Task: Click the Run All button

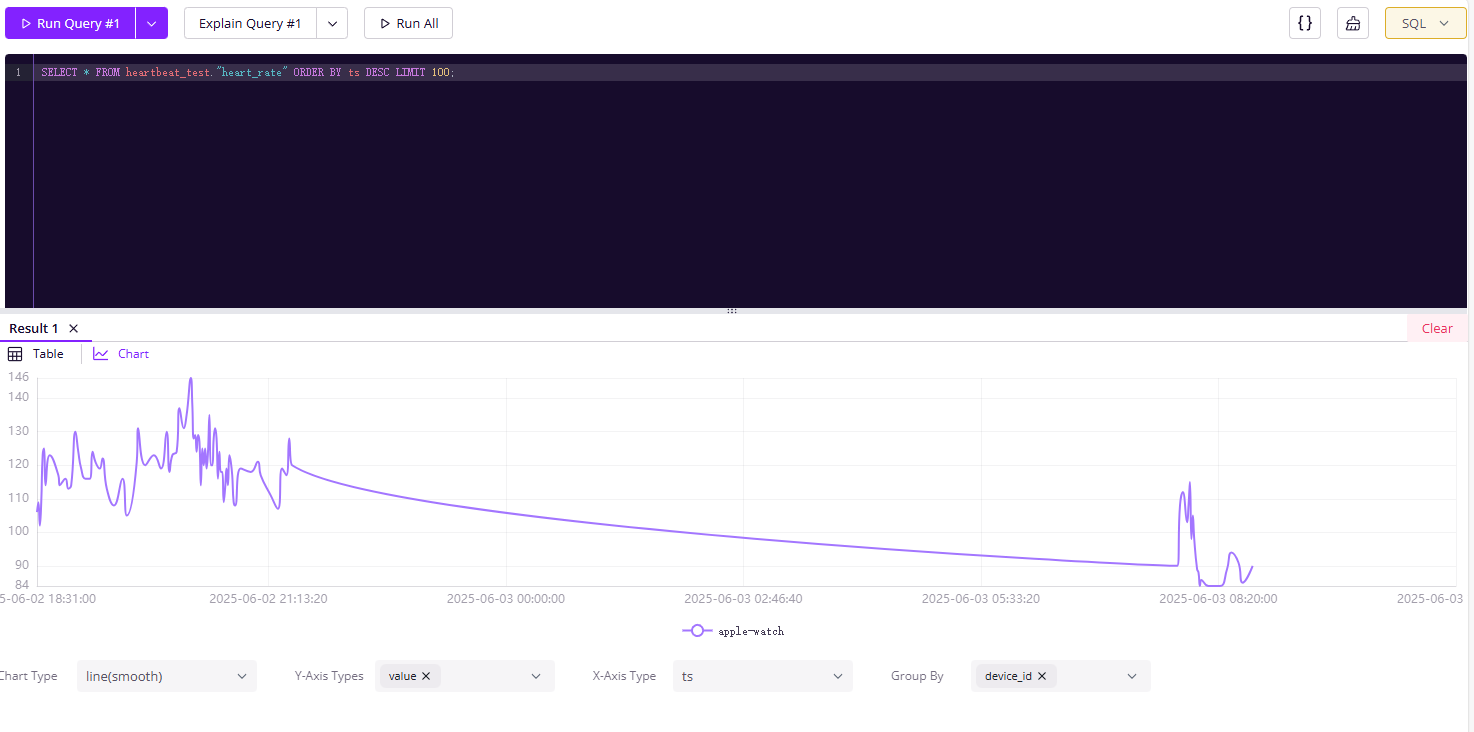Action: click(x=408, y=23)
